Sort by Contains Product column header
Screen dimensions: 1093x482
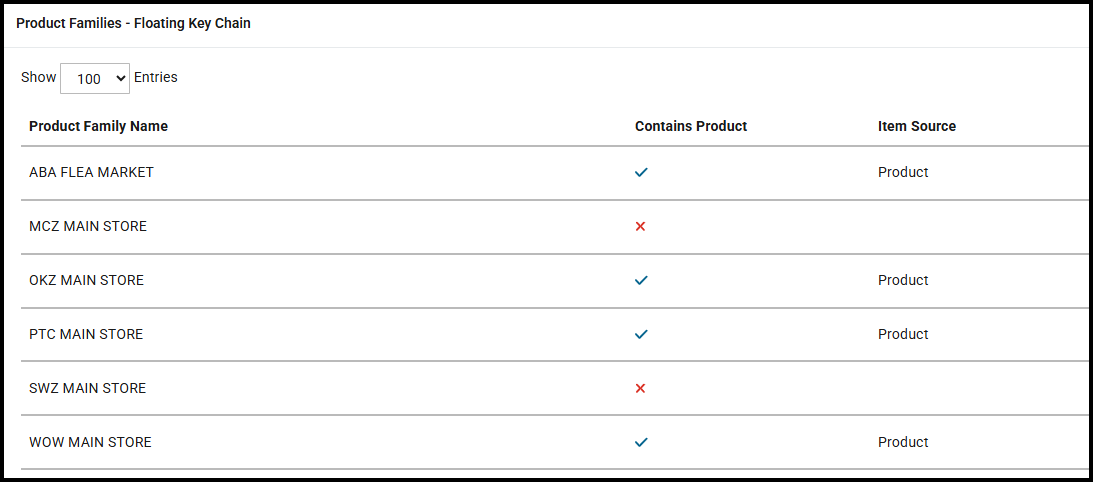(691, 126)
